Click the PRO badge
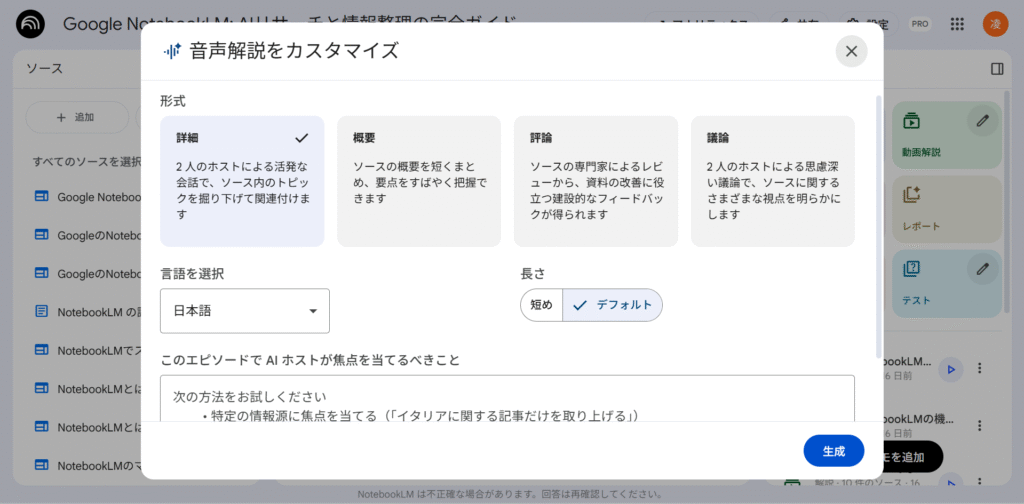This screenshot has width=1024, height=504. (x=919, y=24)
